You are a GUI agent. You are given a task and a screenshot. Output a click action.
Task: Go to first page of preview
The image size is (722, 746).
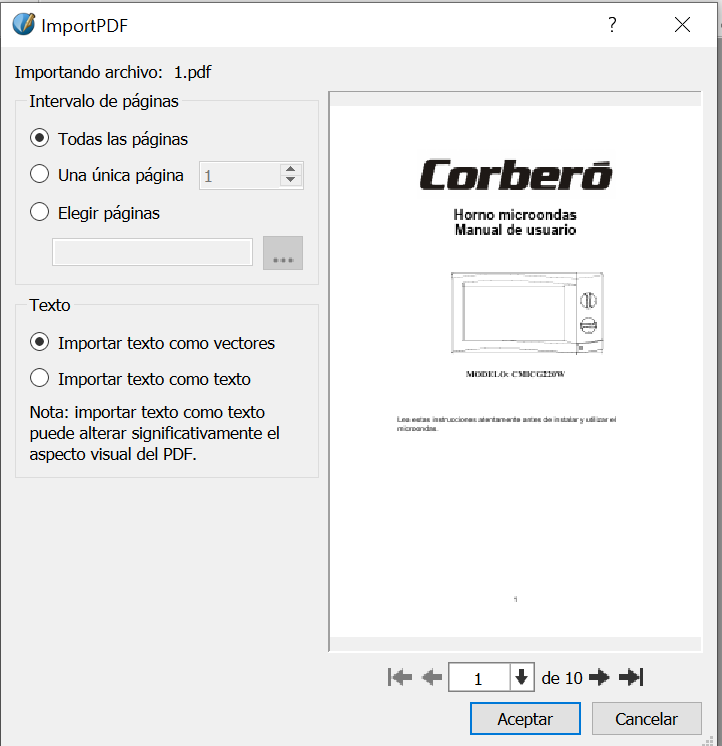pos(400,677)
